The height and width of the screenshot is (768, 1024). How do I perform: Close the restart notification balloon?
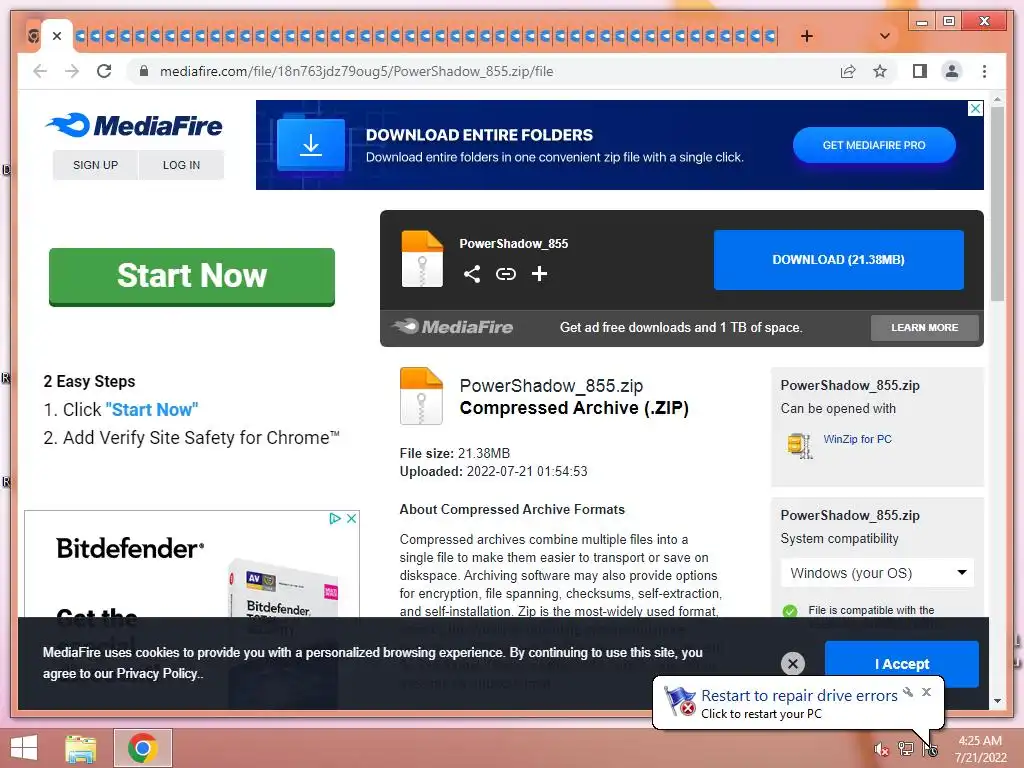point(926,692)
